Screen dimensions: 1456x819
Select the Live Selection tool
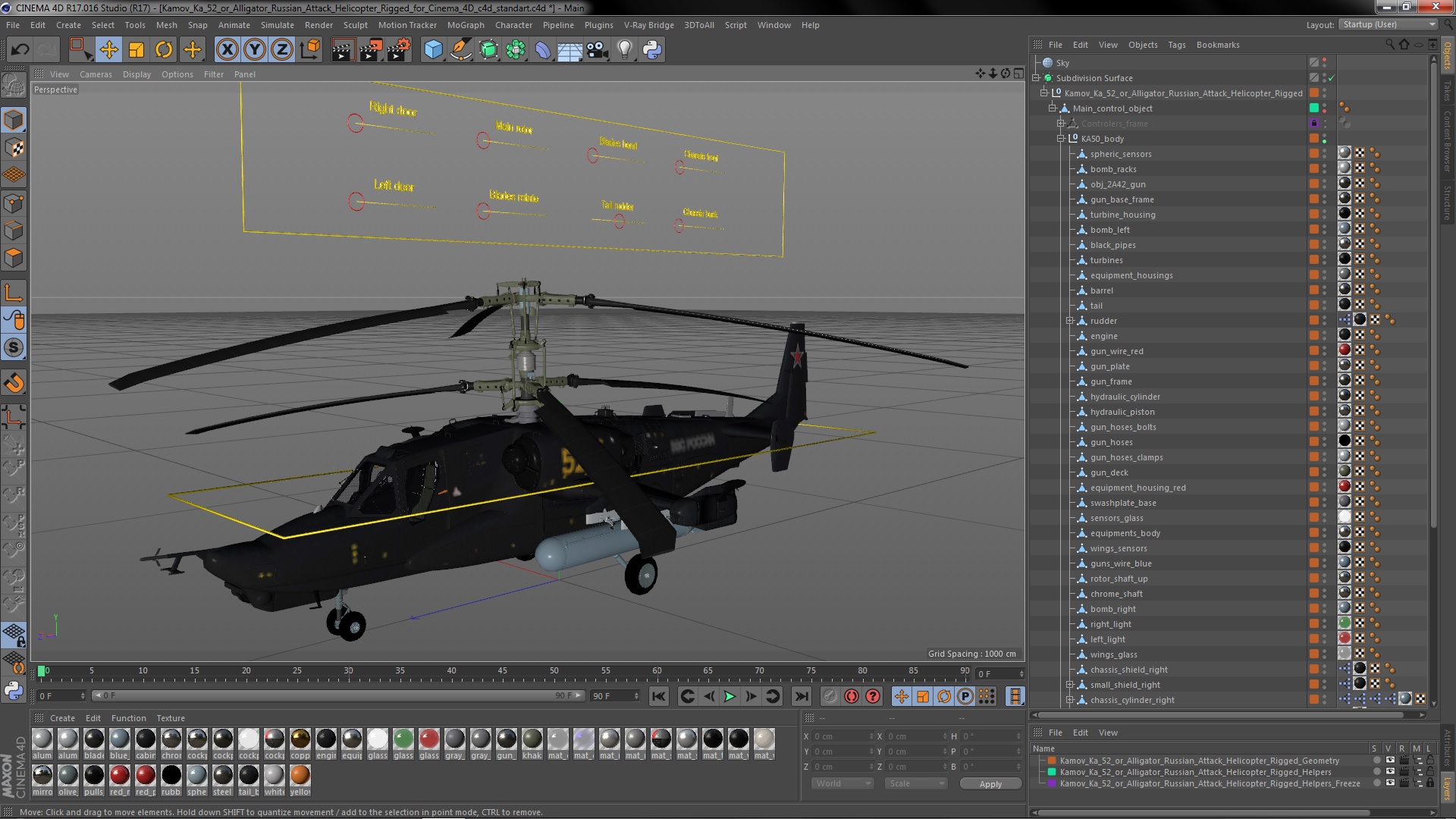80,50
